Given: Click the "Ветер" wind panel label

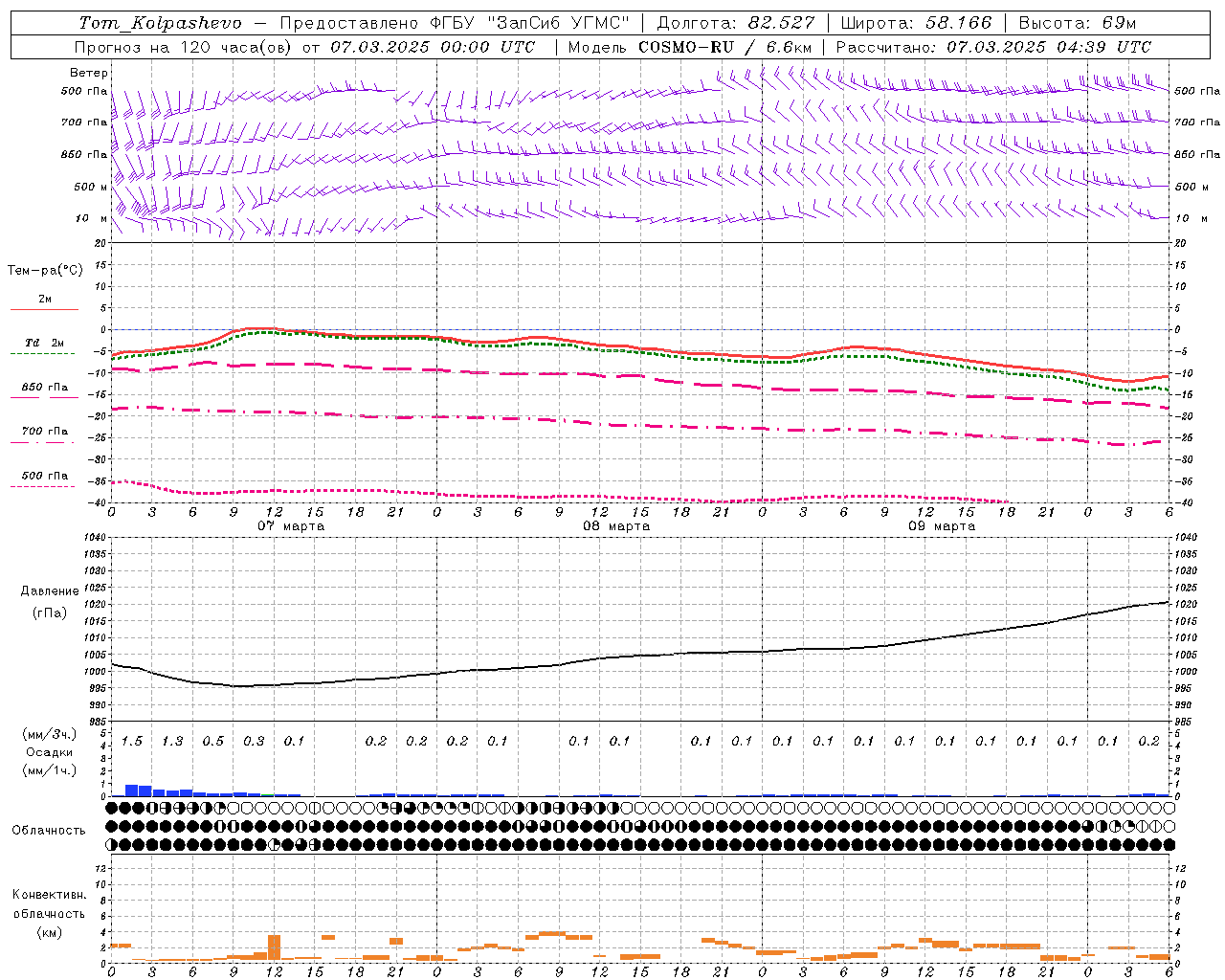Looking at the screenshot, I should 89,73.
